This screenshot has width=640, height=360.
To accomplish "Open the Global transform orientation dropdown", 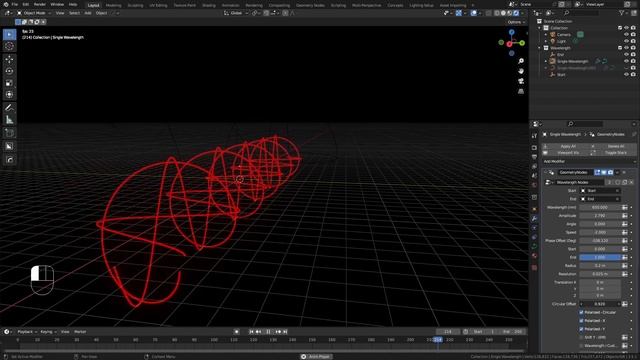I will pos(236,13).
